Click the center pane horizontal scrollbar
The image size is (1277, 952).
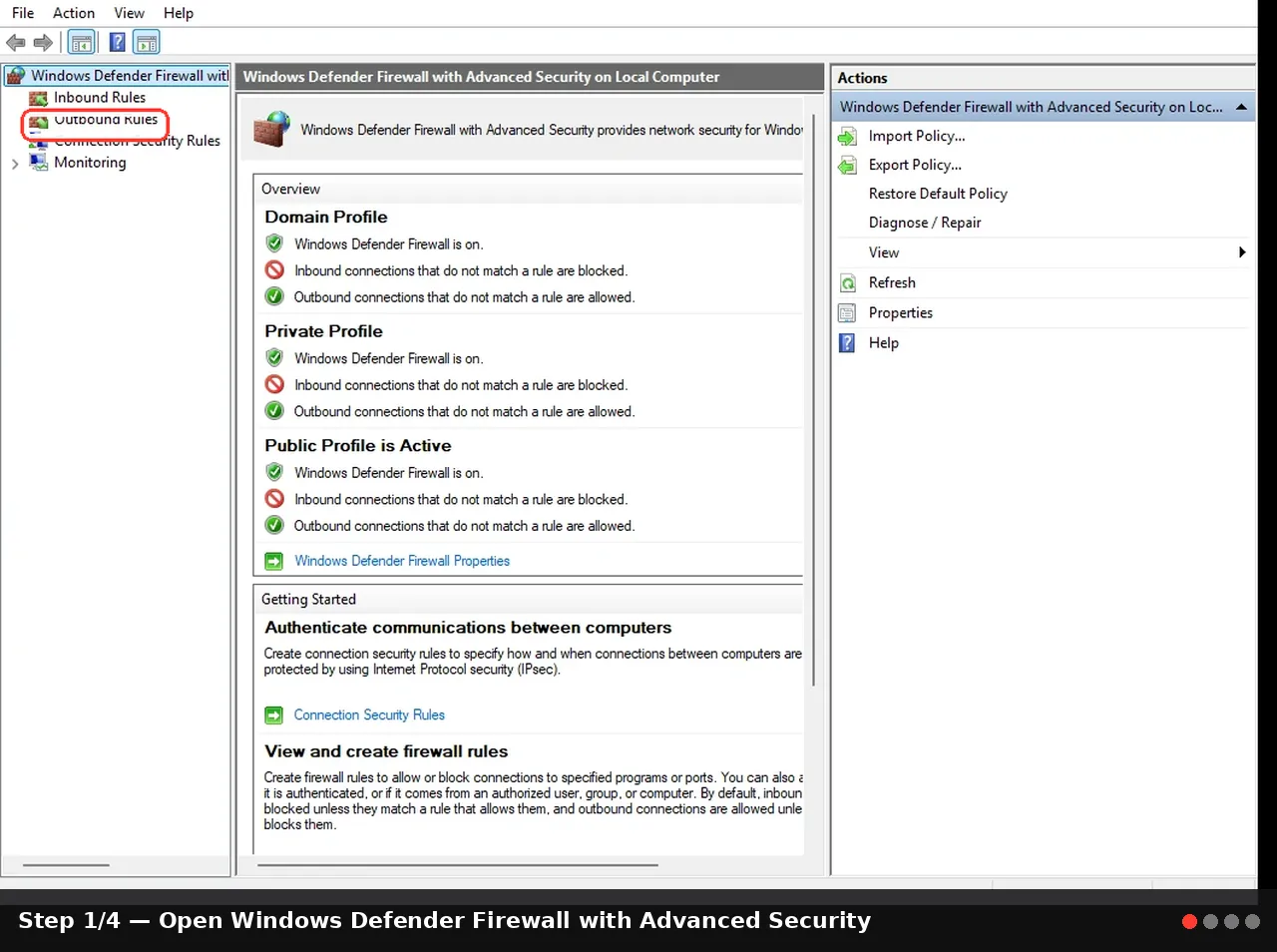(458, 865)
